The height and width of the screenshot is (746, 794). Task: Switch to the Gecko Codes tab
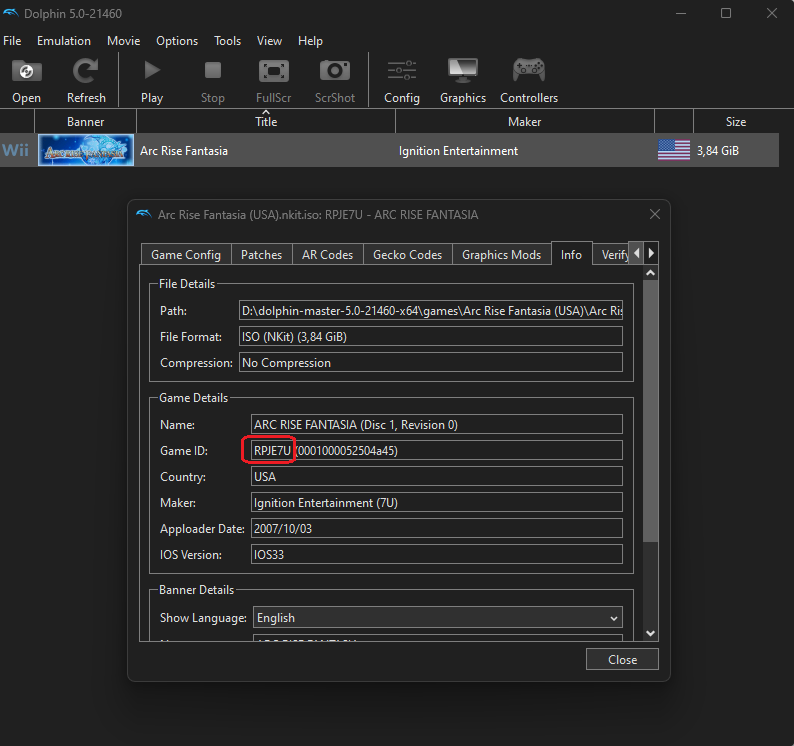point(407,255)
